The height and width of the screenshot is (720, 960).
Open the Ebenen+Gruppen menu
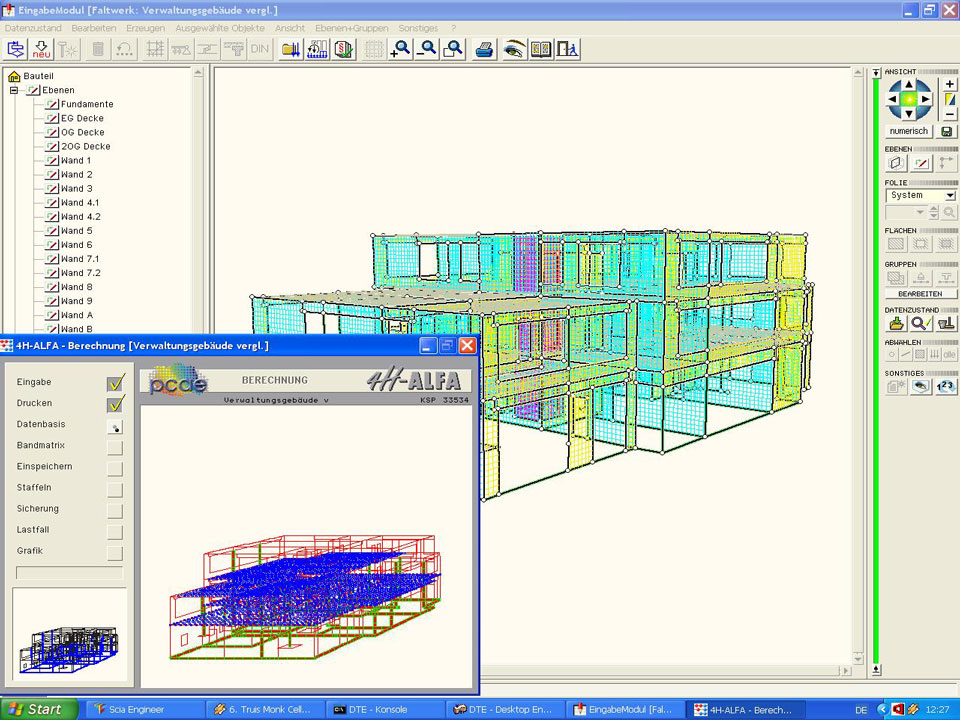coord(351,28)
